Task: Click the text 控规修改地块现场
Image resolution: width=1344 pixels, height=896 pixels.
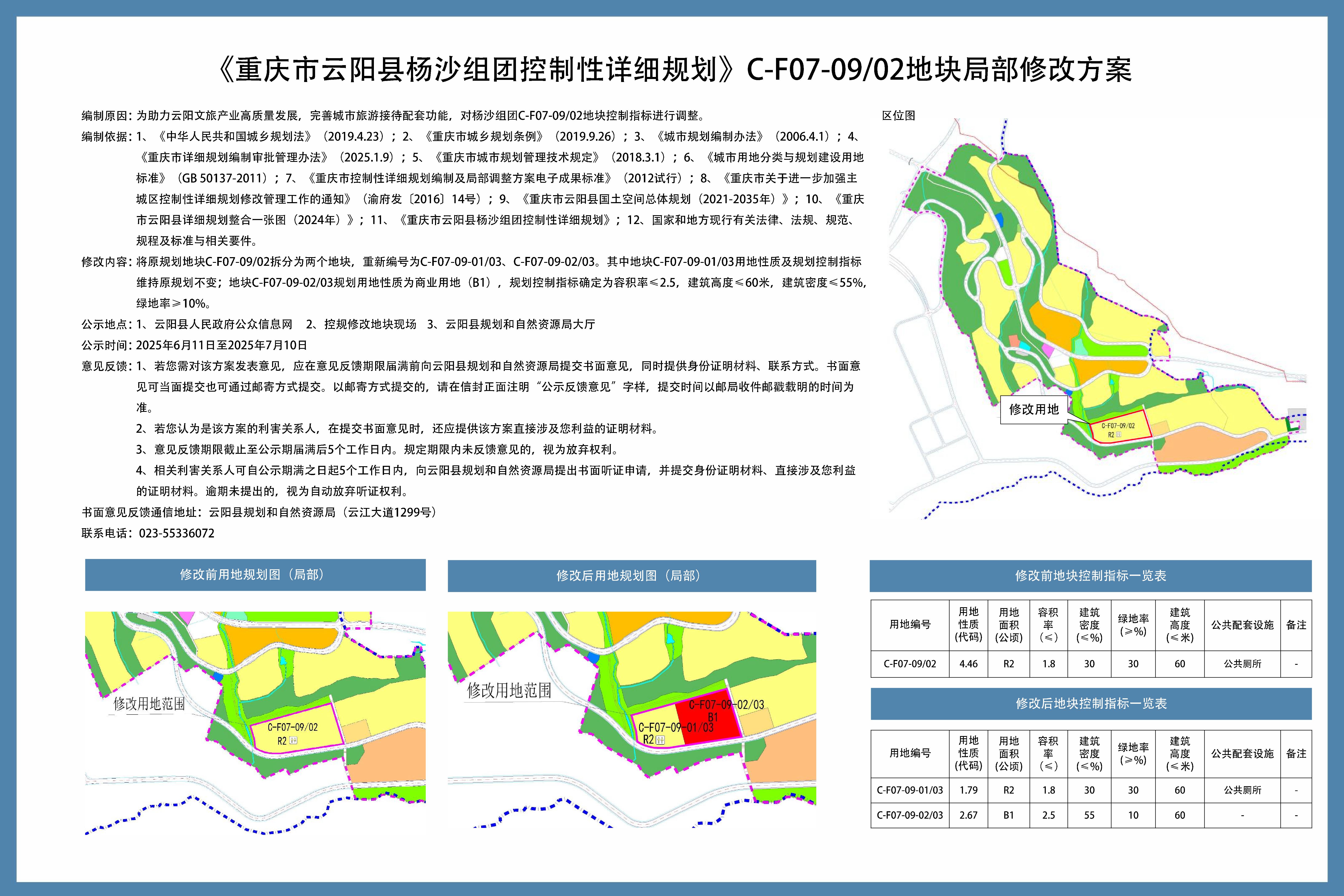Action: pyautogui.click(x=370, y=325)
